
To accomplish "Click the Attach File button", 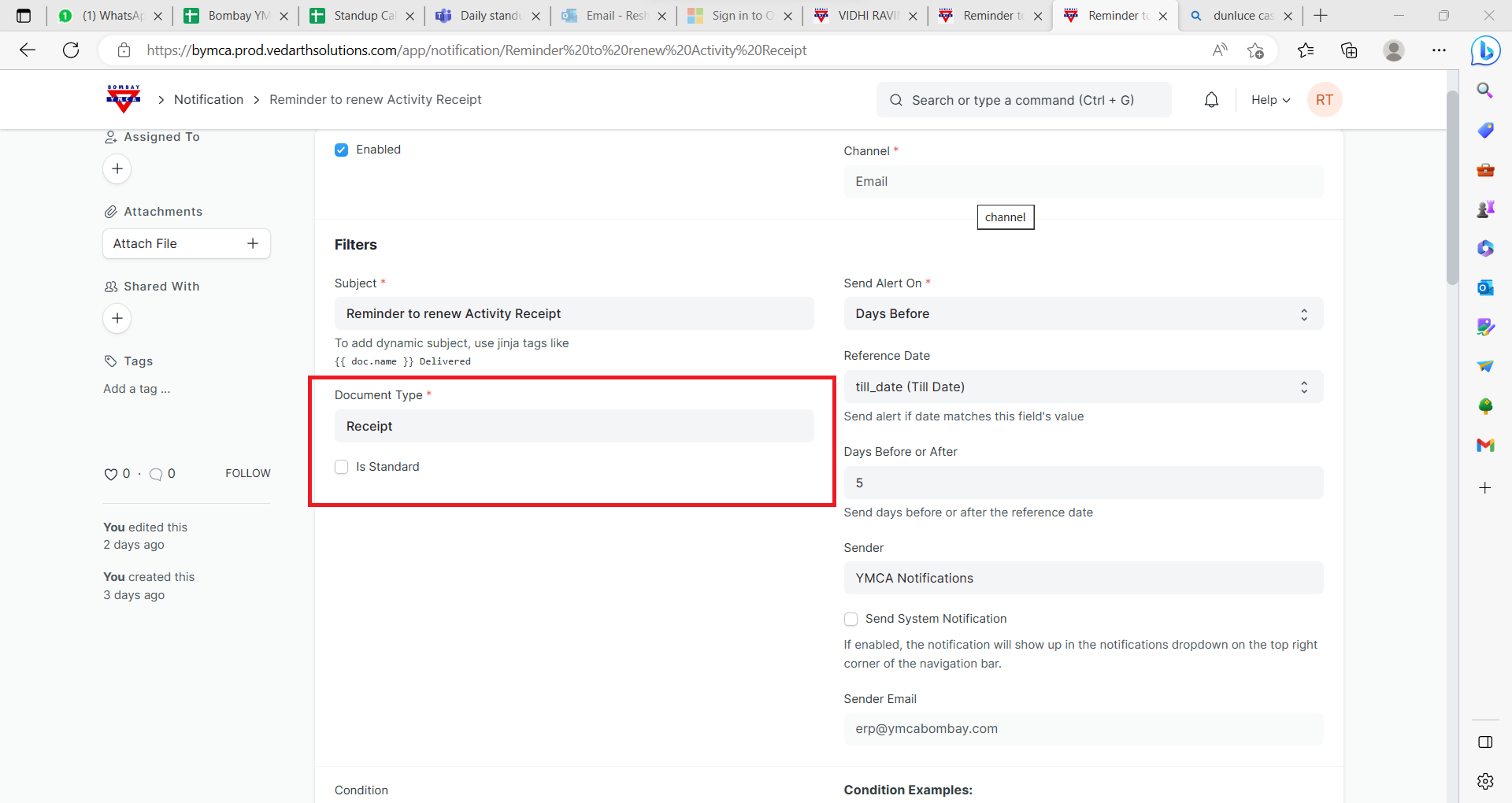I will coord(187,243).
